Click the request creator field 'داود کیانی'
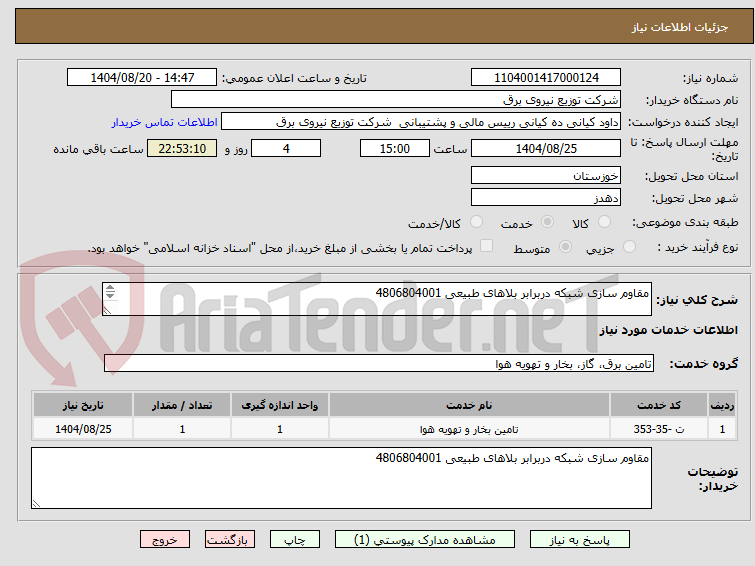 coord(421,122)
